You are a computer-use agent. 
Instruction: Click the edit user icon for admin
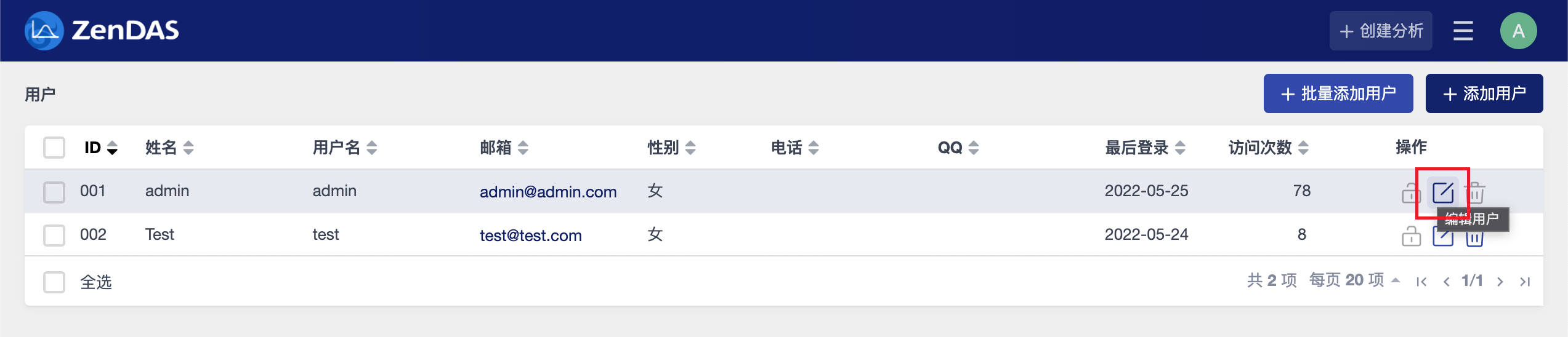coord(1442,192)
